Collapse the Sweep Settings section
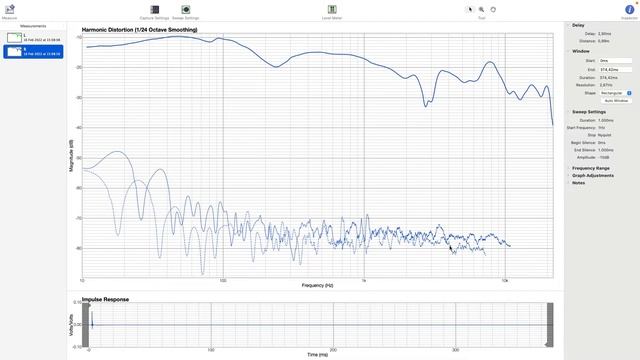 click(x=569, y=112)
